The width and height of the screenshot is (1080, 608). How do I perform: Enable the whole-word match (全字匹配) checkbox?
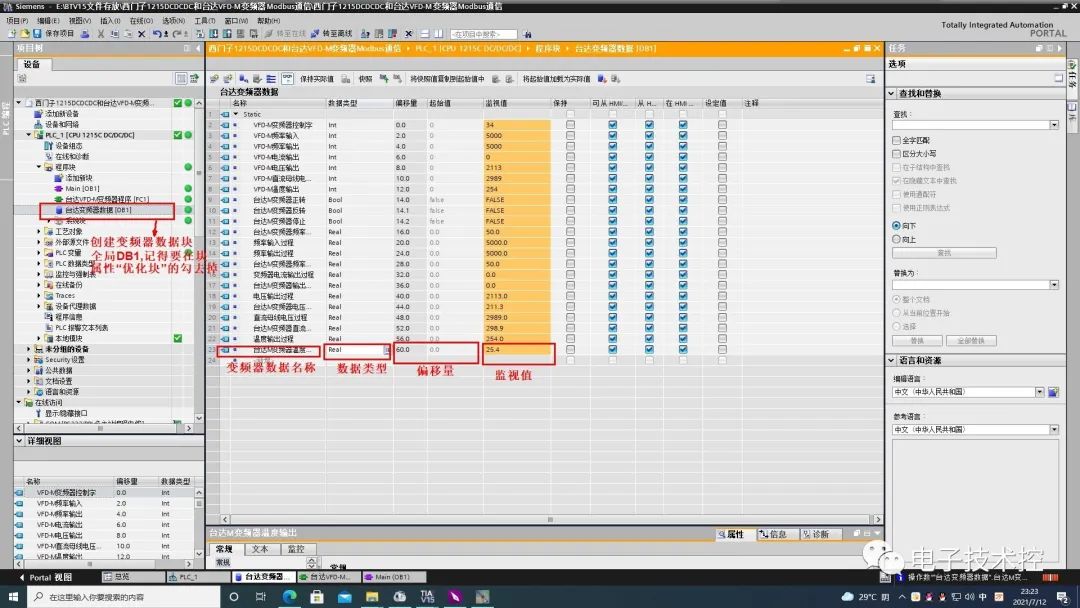click(x=896, y=140)
